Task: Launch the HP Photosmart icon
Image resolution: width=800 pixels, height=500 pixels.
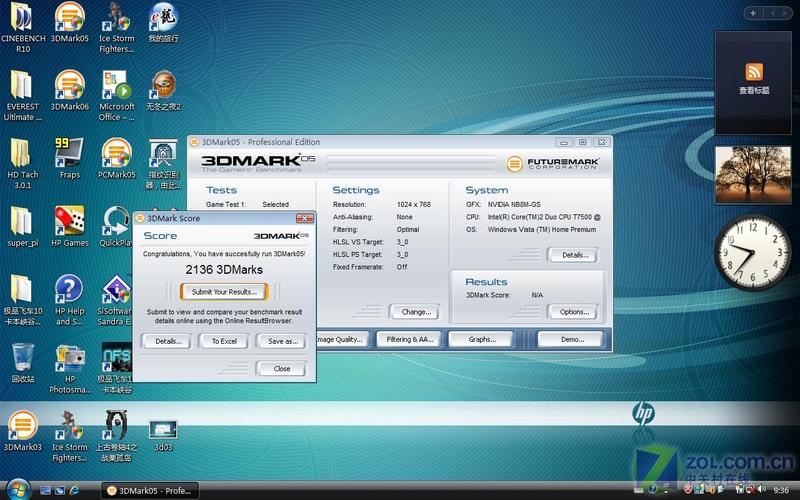Action: coord(70,358)
